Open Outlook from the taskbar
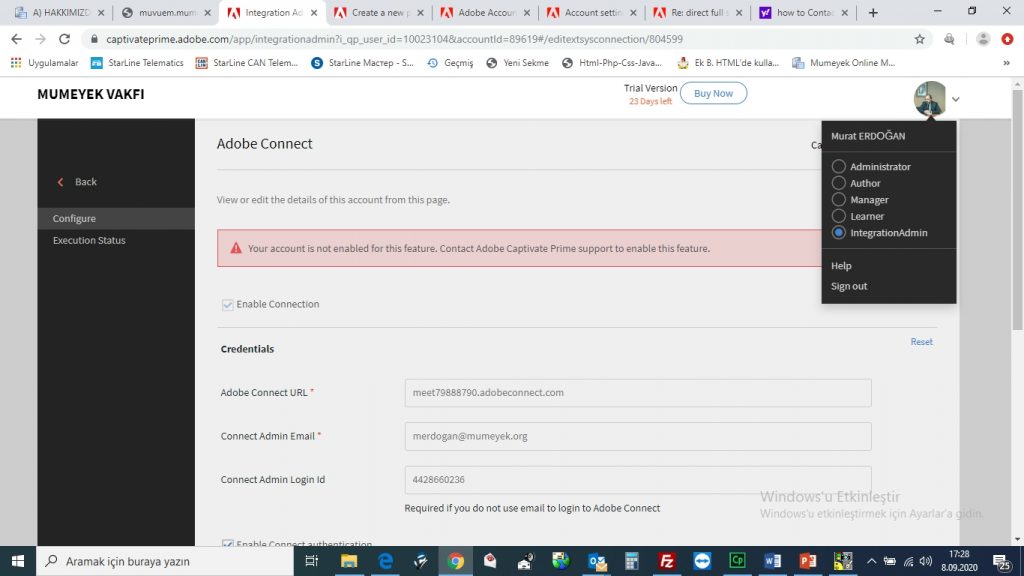The width and height of the screenshot is (1024, 576). [x=597, y=560]
